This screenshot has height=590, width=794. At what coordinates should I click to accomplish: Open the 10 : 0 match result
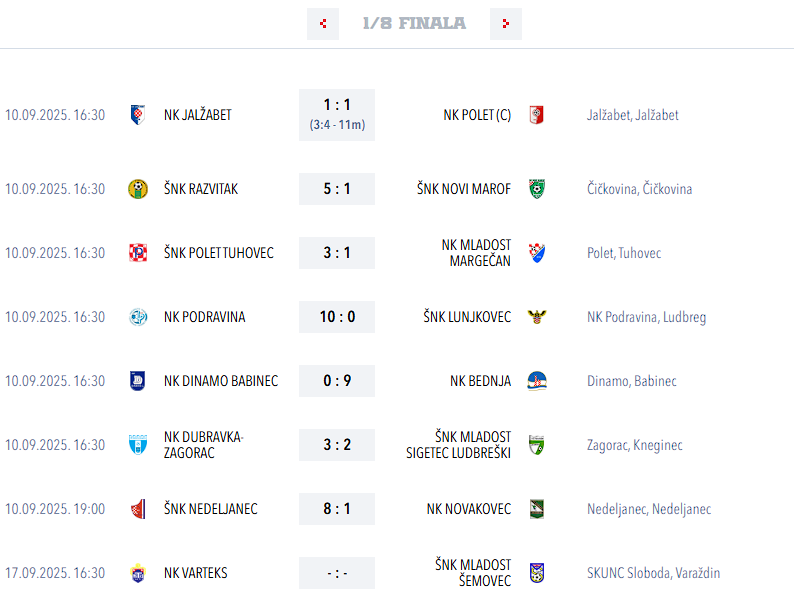pos(337,317)
